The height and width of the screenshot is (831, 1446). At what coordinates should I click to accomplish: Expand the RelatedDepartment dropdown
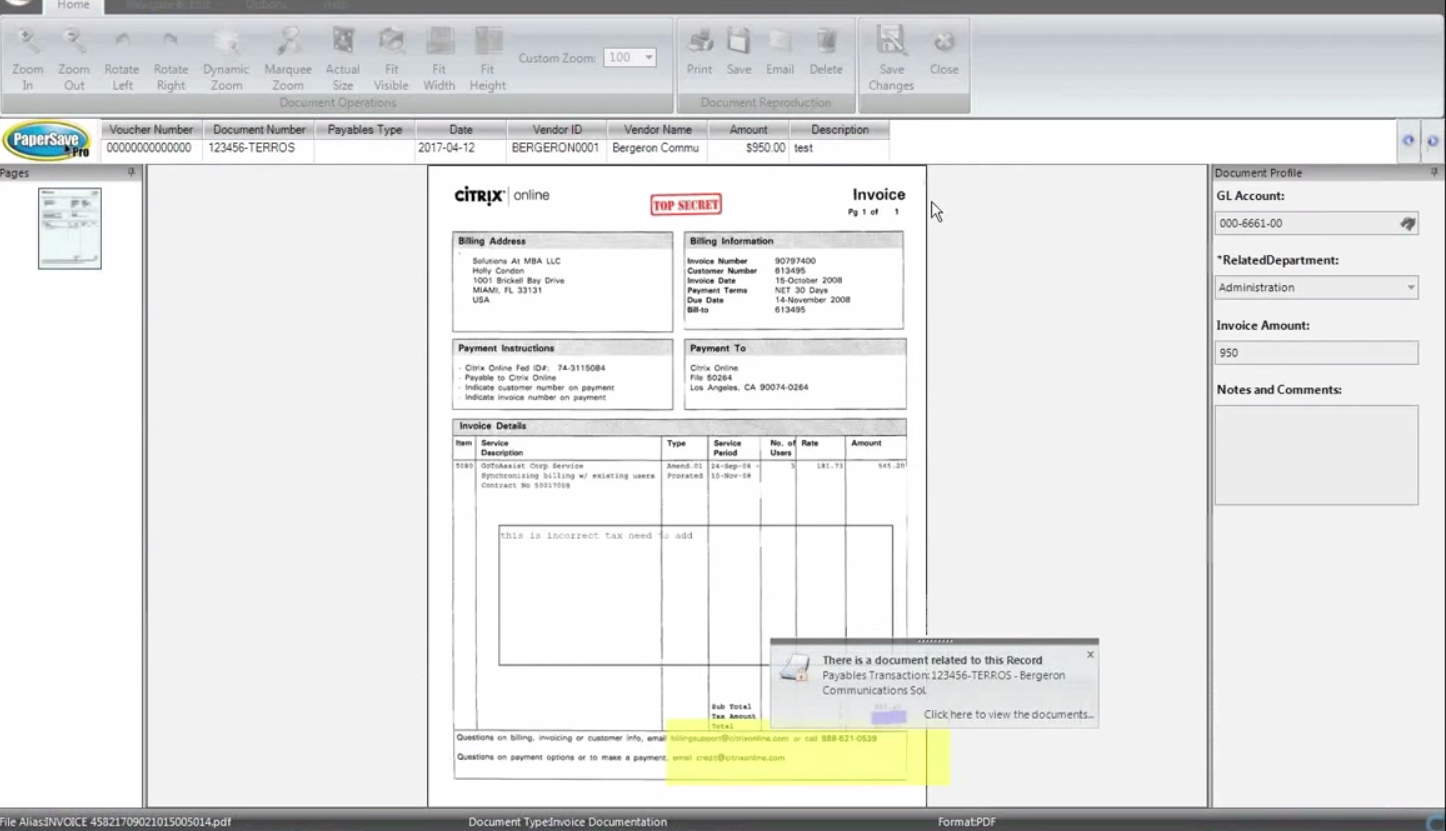click(x=1410, y=288)
